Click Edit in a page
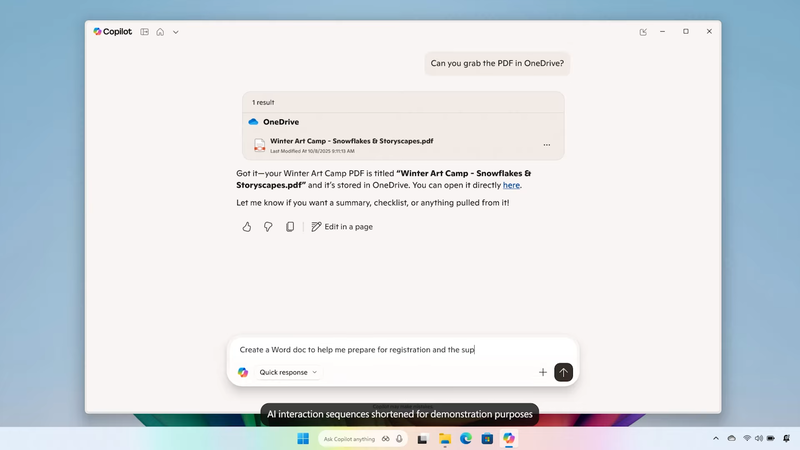The height and width of the screenshot is (450, 800). click(x=342, y=227)
